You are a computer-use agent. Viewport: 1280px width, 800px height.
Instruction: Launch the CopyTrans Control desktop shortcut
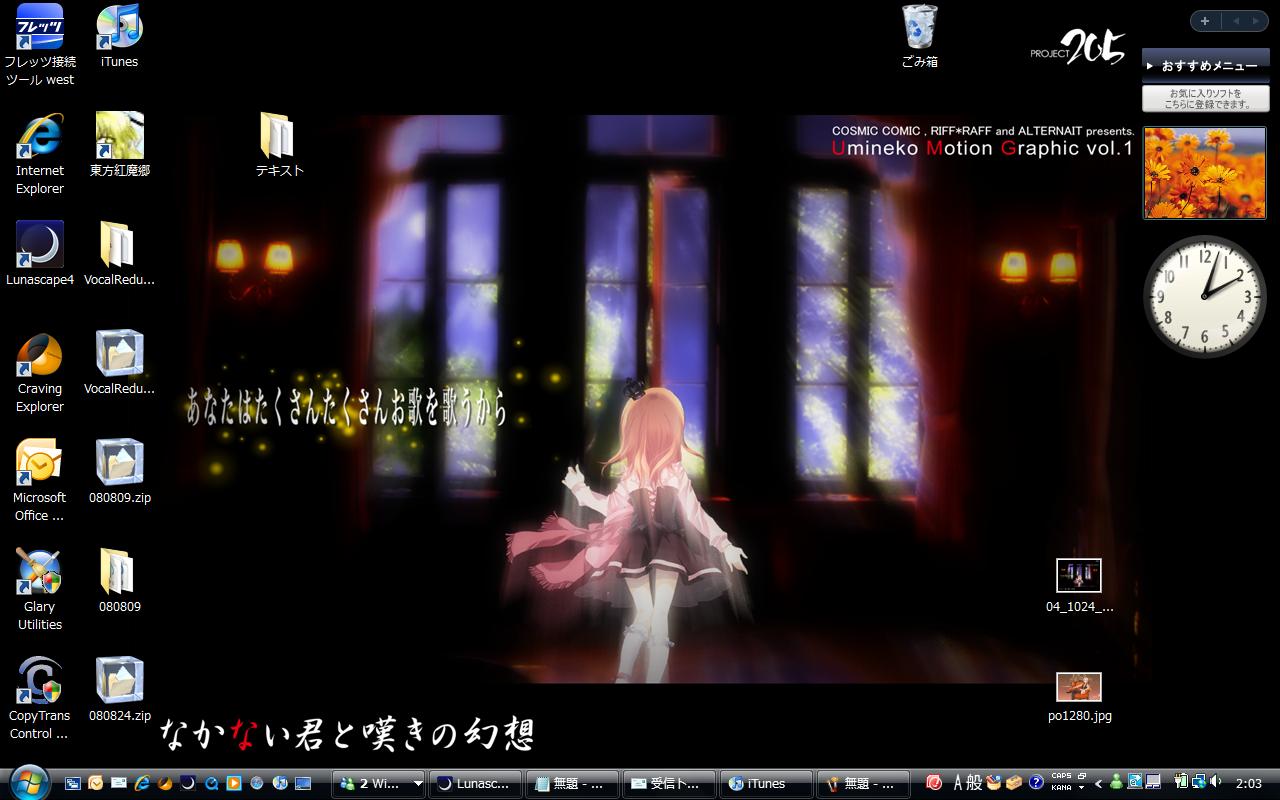[40, 698]
